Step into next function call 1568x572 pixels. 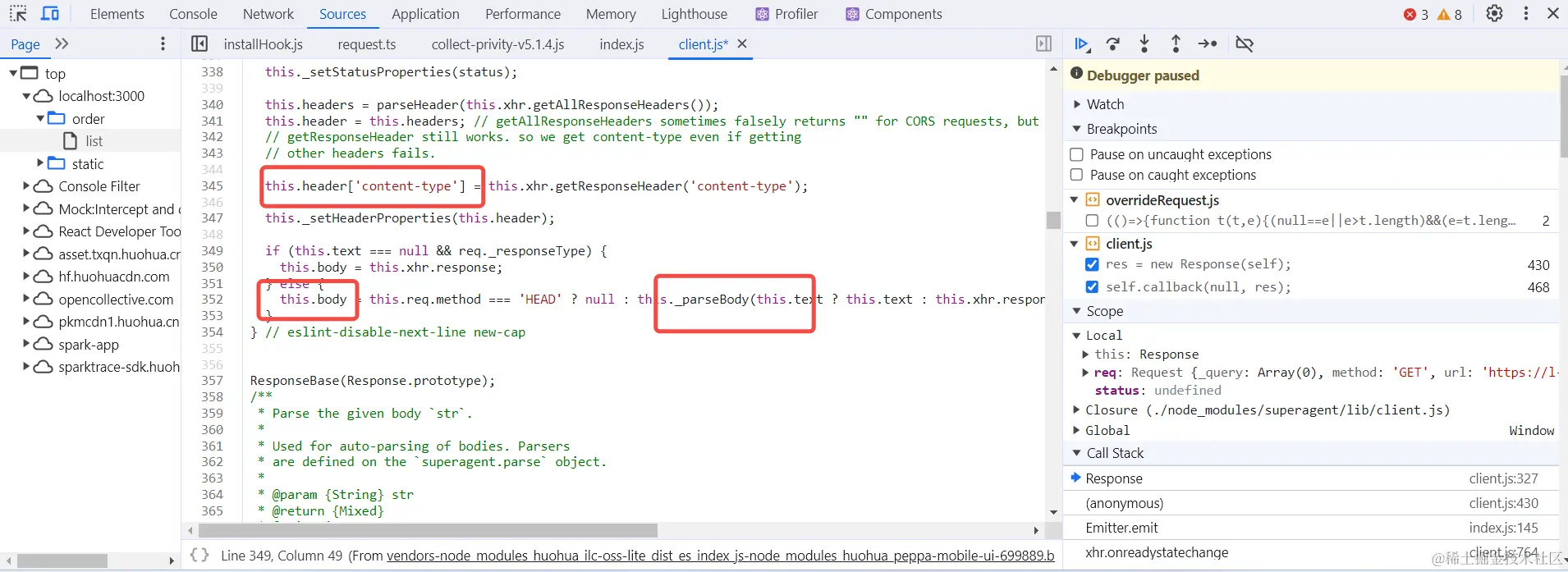(x=1144, y=43)
